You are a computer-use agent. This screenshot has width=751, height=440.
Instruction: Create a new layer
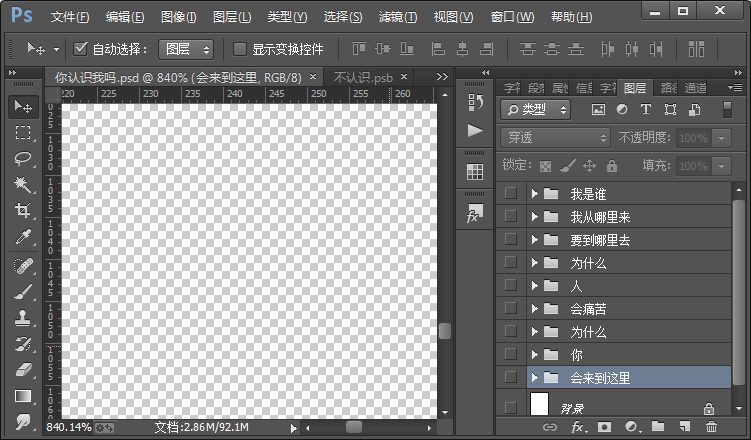coord(685,426)
